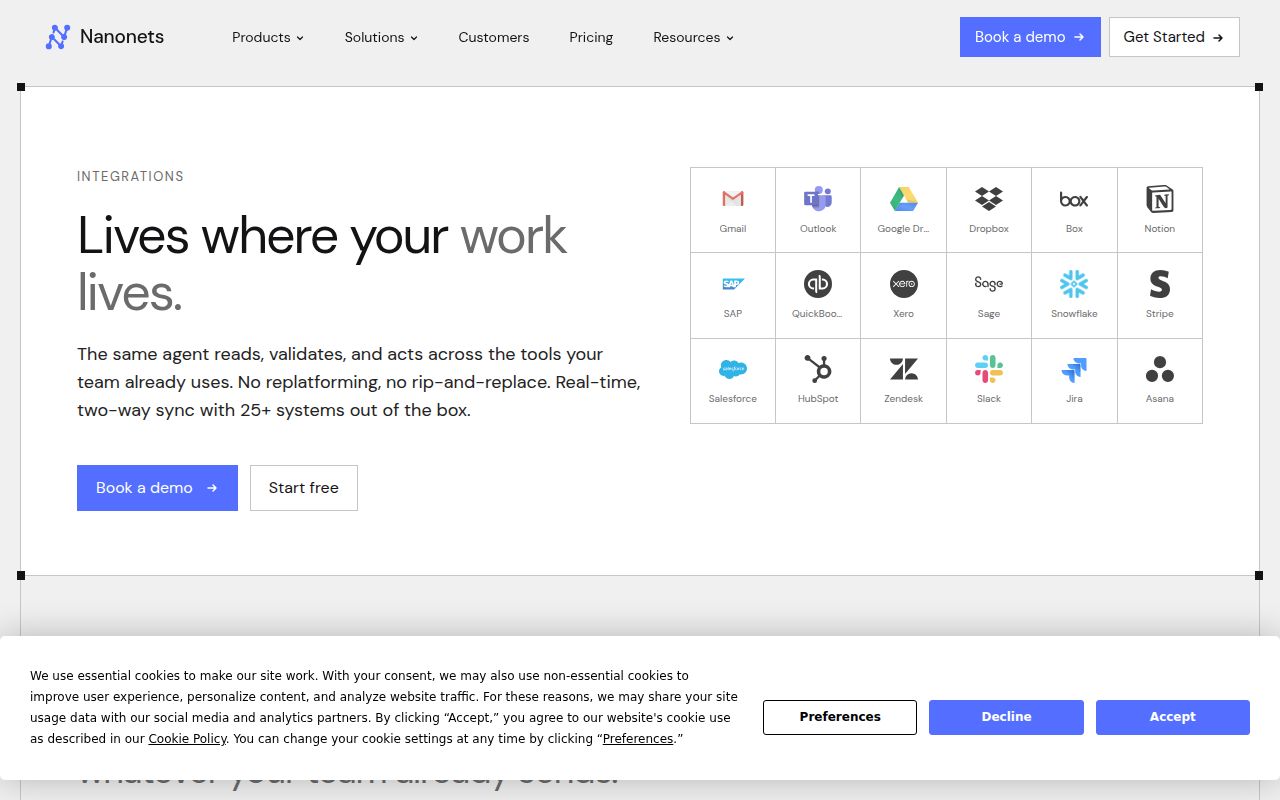Select the Snowflake integration icon

click(x=1074, y=284)
